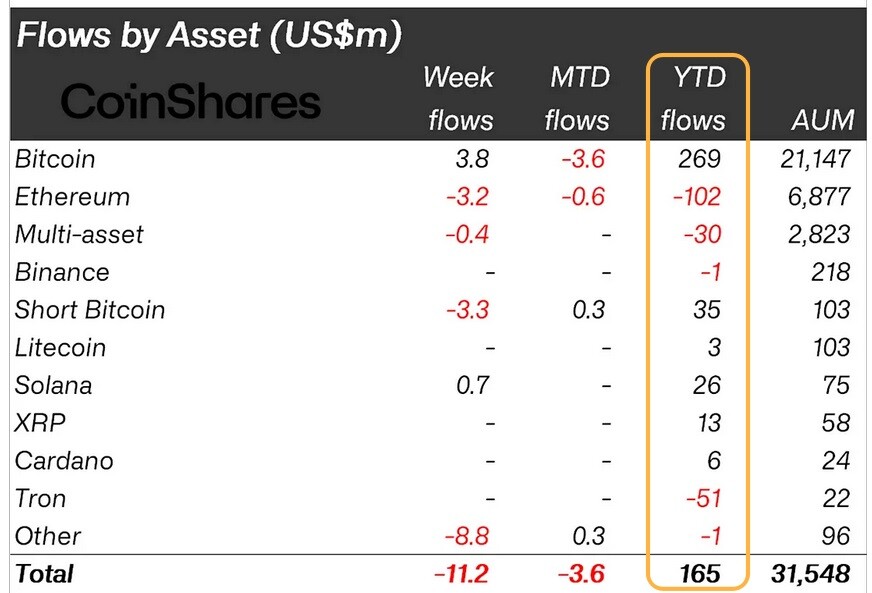Click the Flows by Asset title
The width and height of the screenshot is (872, 593).
[x=209, y=35]
